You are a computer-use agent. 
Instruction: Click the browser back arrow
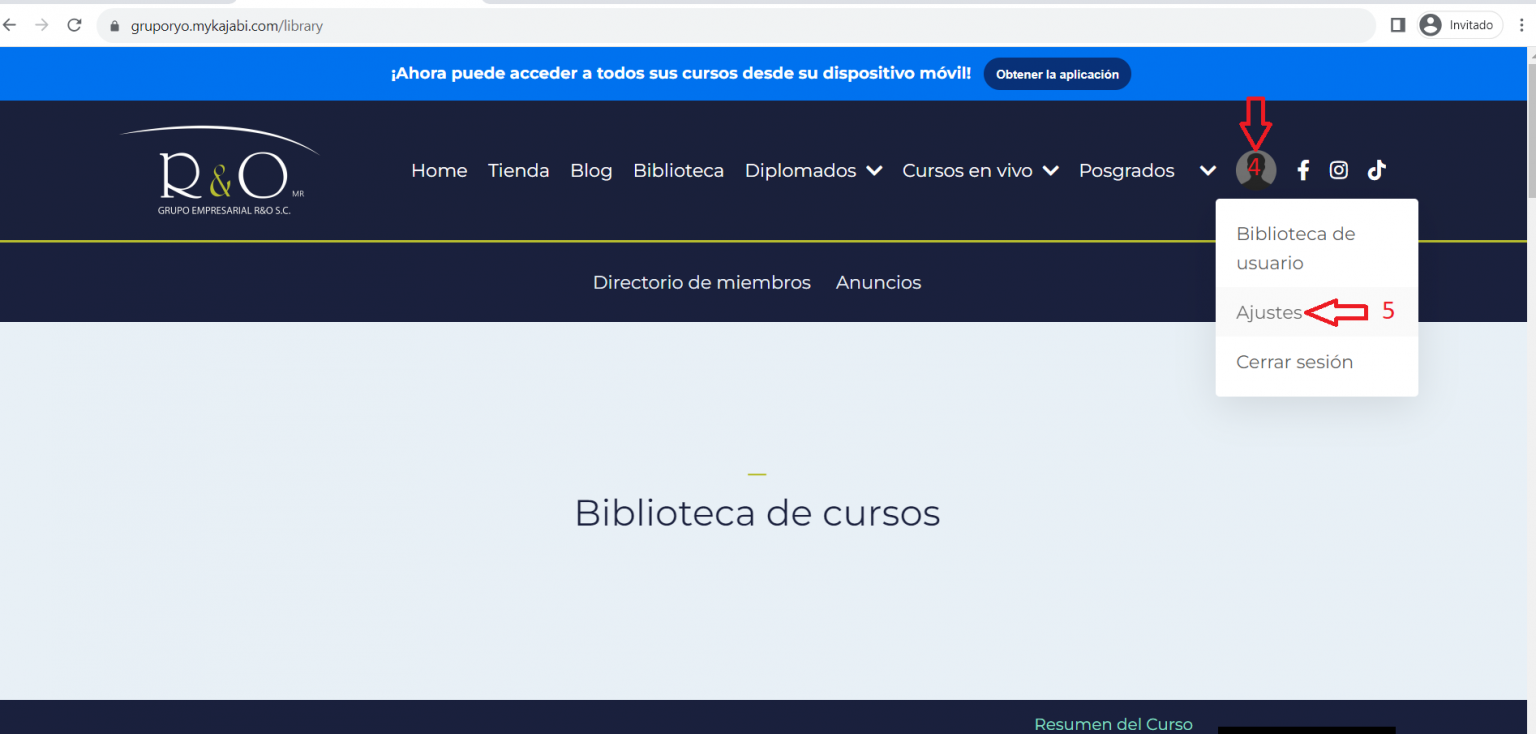tap(11, 26)
